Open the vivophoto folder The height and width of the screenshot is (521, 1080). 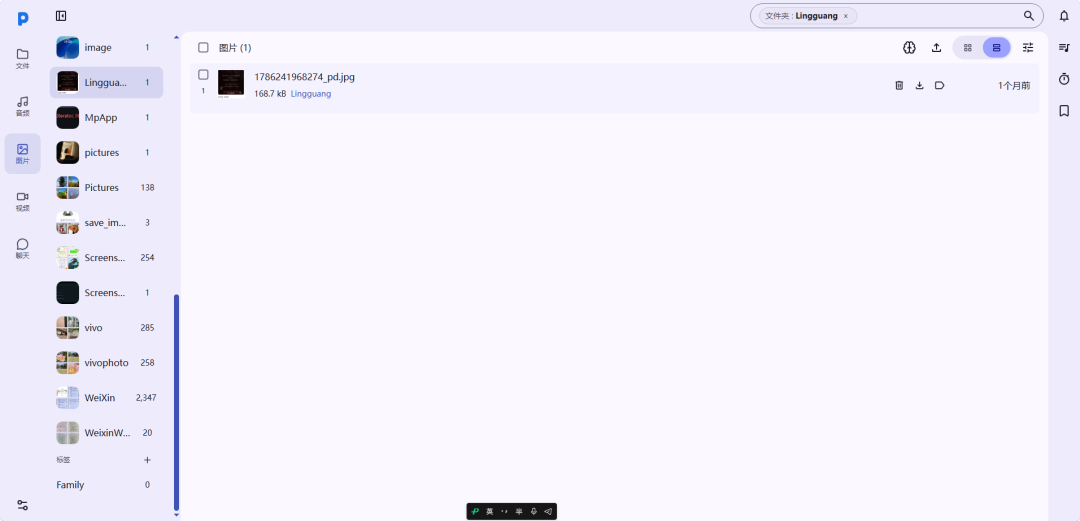point(106,362)
